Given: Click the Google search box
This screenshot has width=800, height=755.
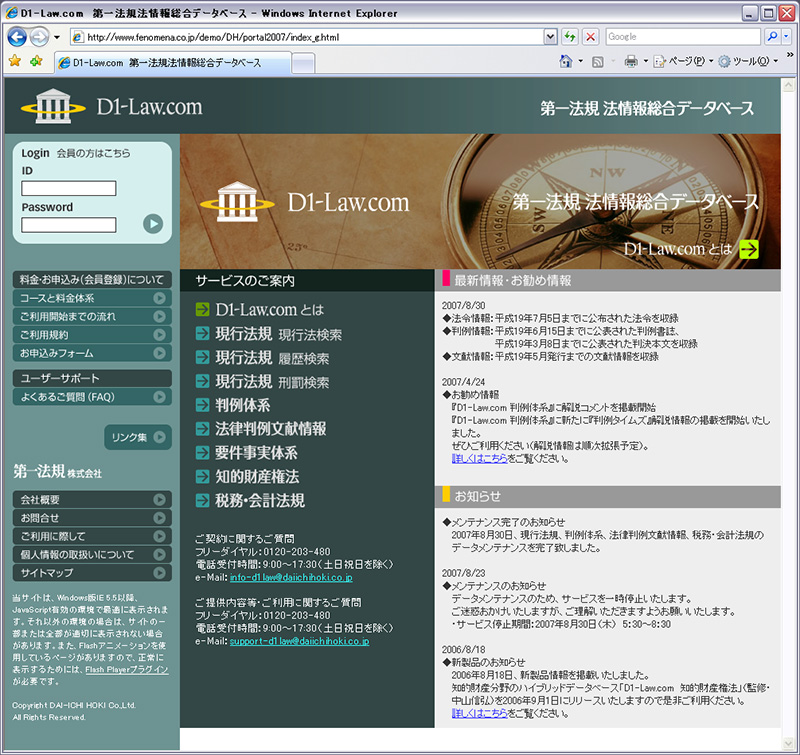Looking at the screenshot, I should click(683, 37).
